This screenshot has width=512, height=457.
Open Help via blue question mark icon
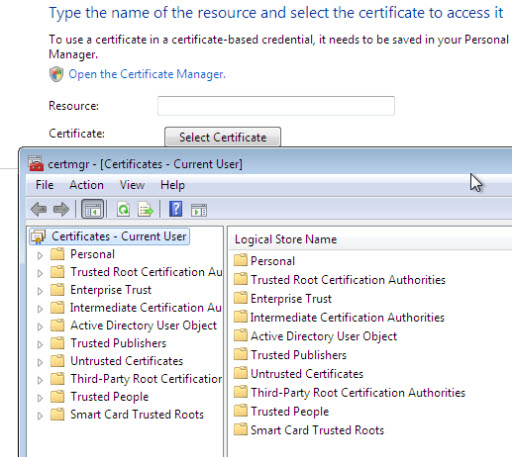coord(176,209)
